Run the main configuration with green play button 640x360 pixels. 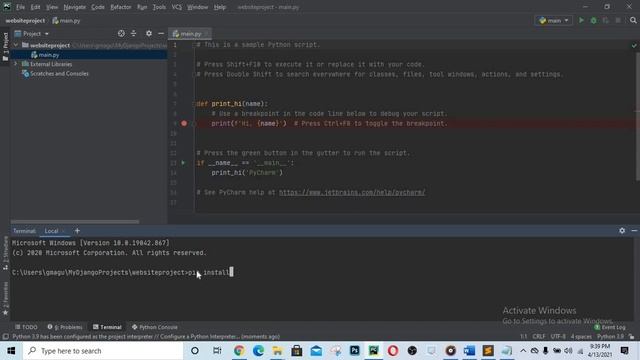pyautogui.click(x=581, y=20)
